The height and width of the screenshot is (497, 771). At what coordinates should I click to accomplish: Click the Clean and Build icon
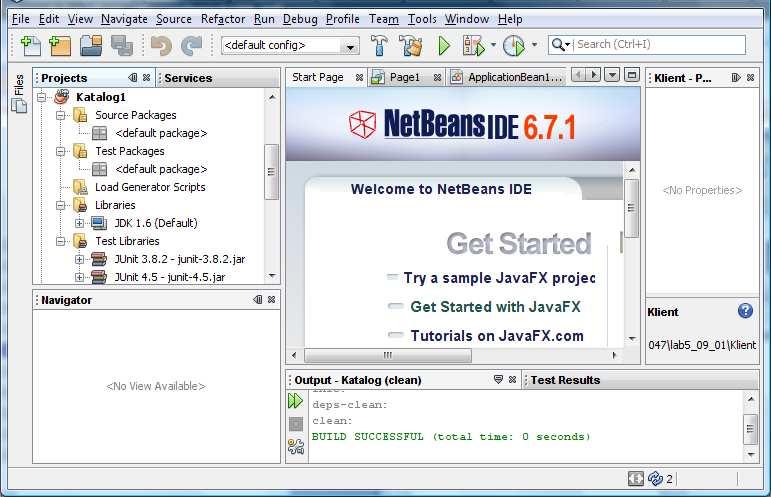(x=411, y=46)
